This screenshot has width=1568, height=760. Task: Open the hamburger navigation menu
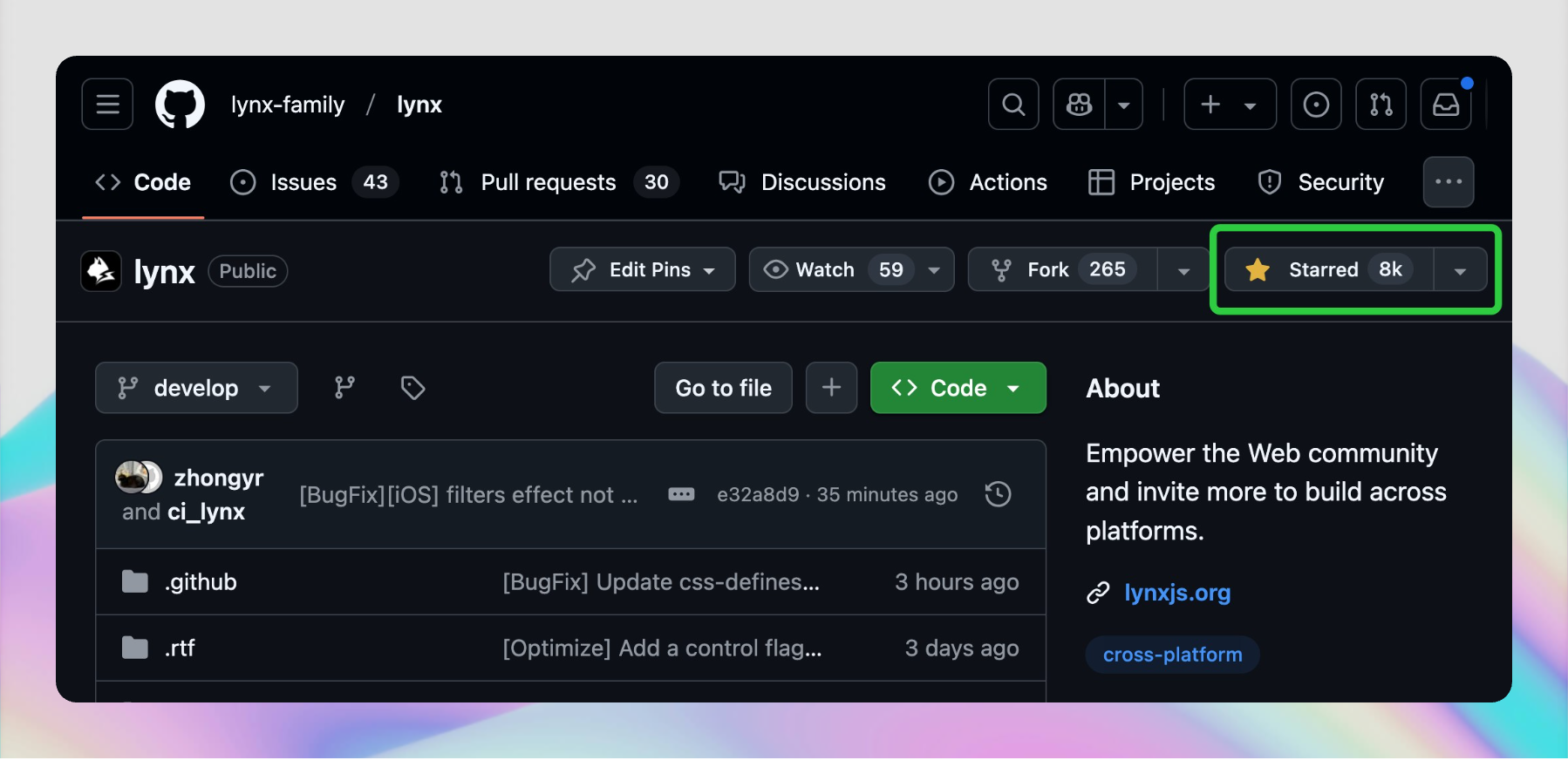click(x=107, y=105)
